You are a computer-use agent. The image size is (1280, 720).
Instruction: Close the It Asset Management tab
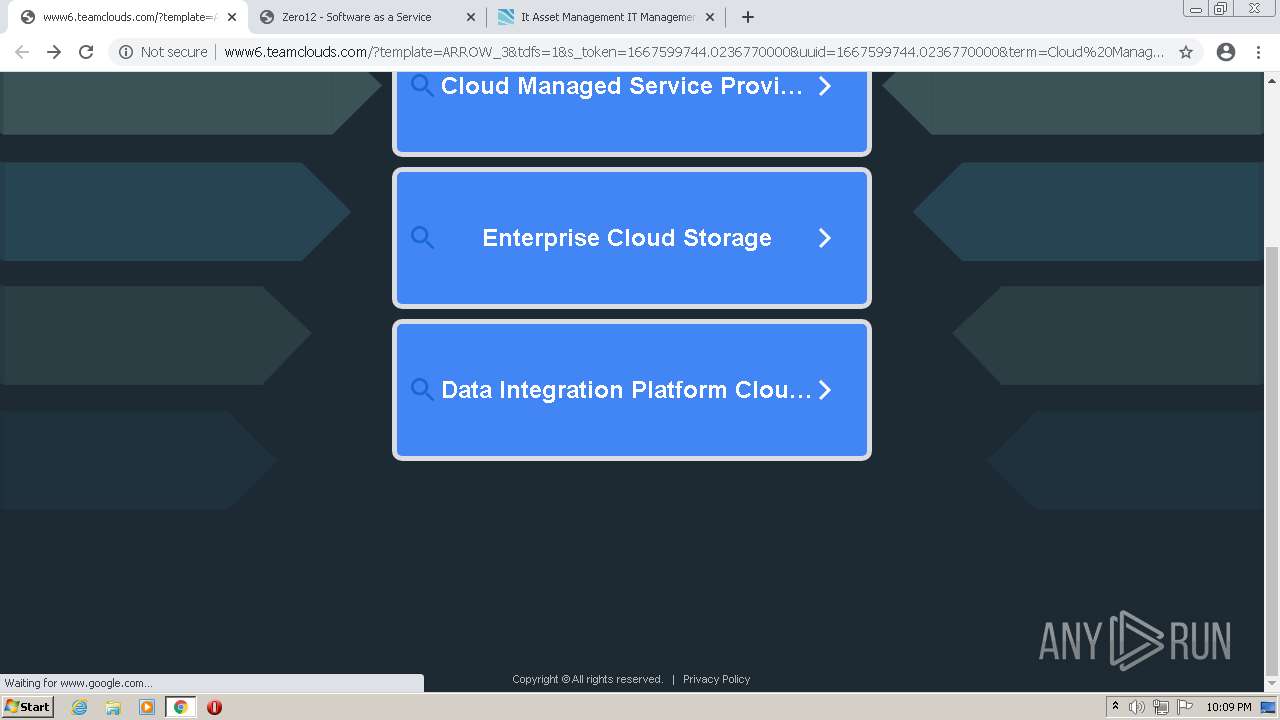pos(710,17)
